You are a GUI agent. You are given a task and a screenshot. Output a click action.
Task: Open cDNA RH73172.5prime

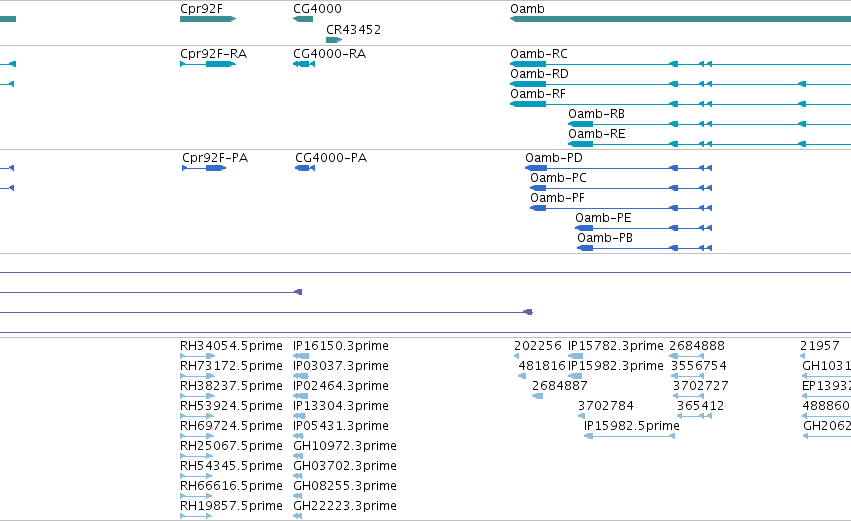[197, 376]
